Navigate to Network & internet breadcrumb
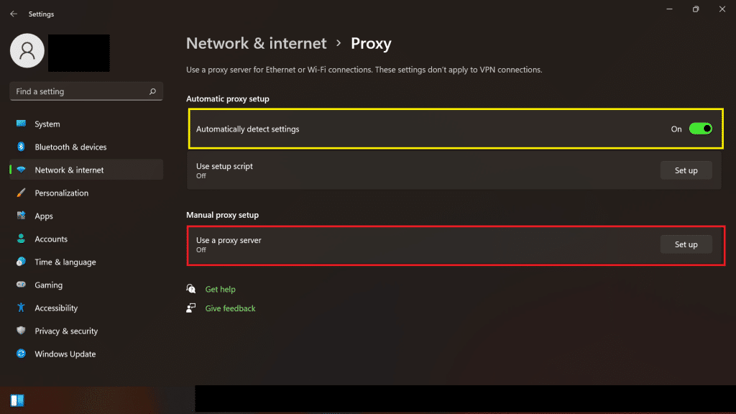Image resolution: width=736 pixels, height=414 pixels. point(256,44)
